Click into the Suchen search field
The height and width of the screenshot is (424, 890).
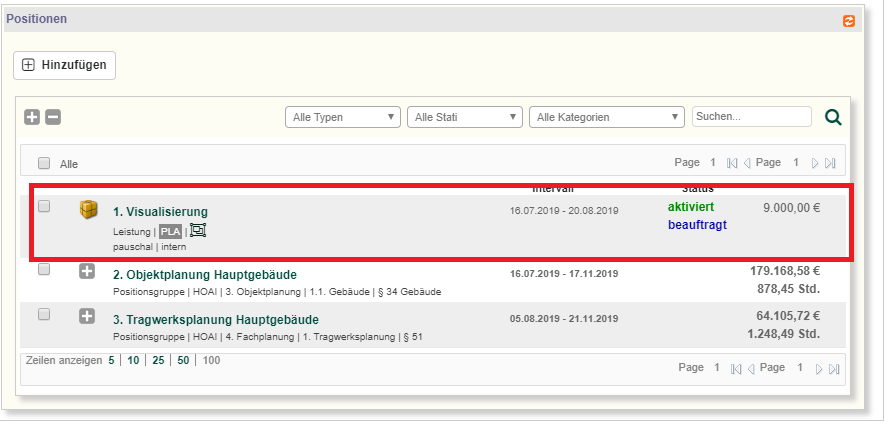751,117
